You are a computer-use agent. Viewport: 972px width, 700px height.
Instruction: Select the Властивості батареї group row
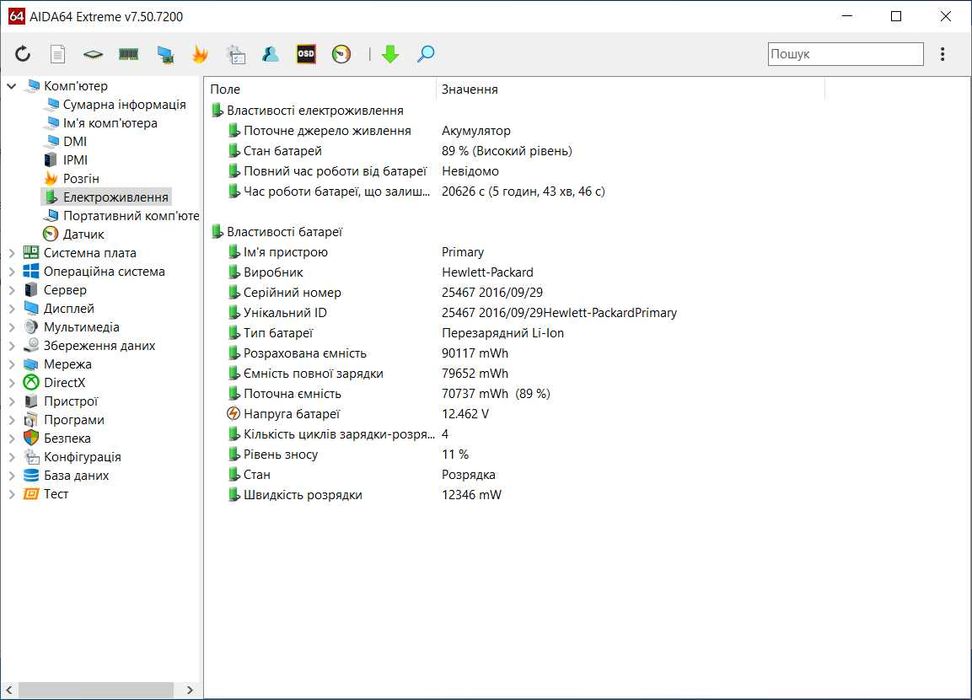[x=285, y=232]
